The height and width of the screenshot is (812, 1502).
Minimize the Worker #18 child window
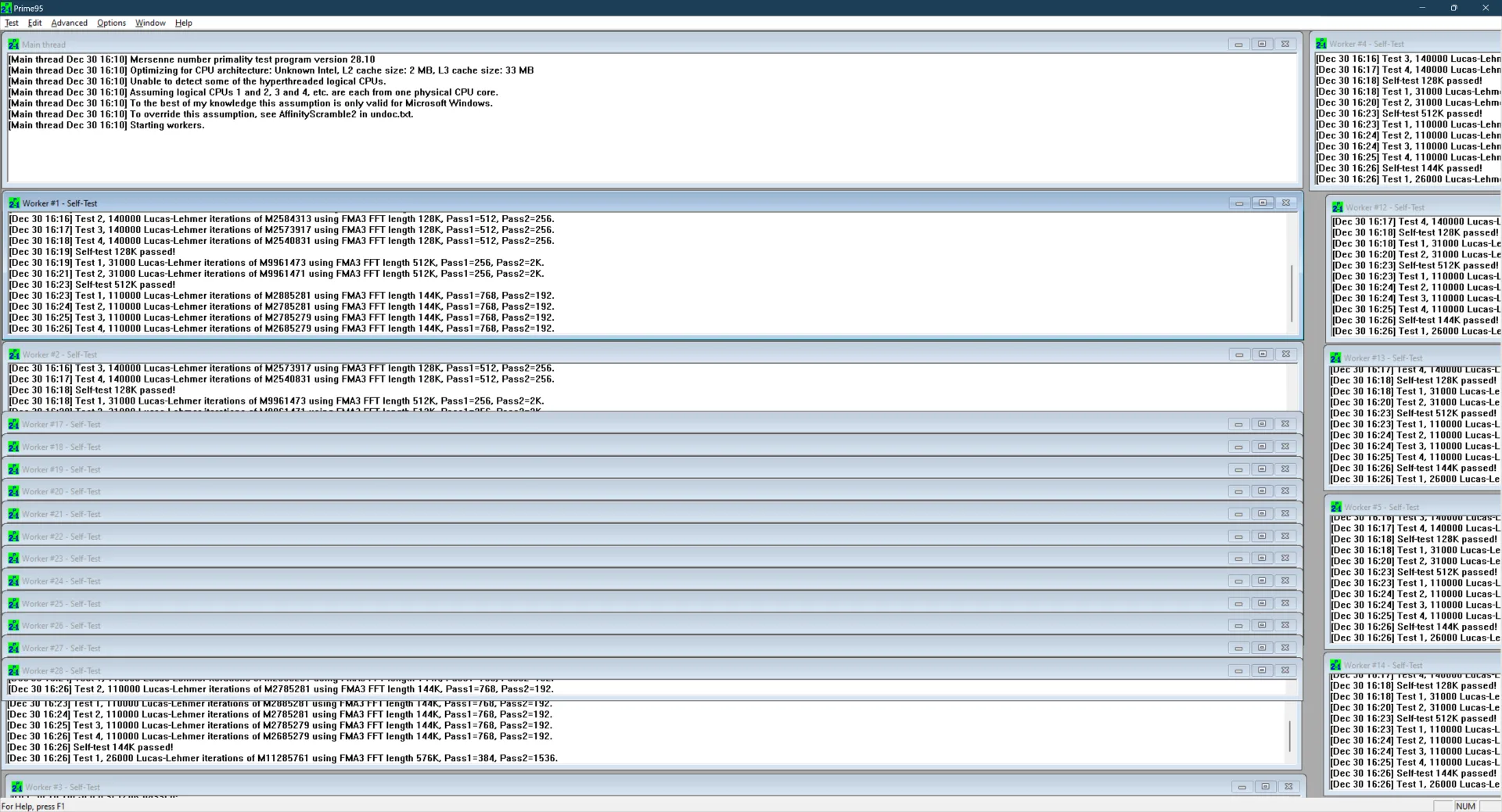coord(1238,447)
